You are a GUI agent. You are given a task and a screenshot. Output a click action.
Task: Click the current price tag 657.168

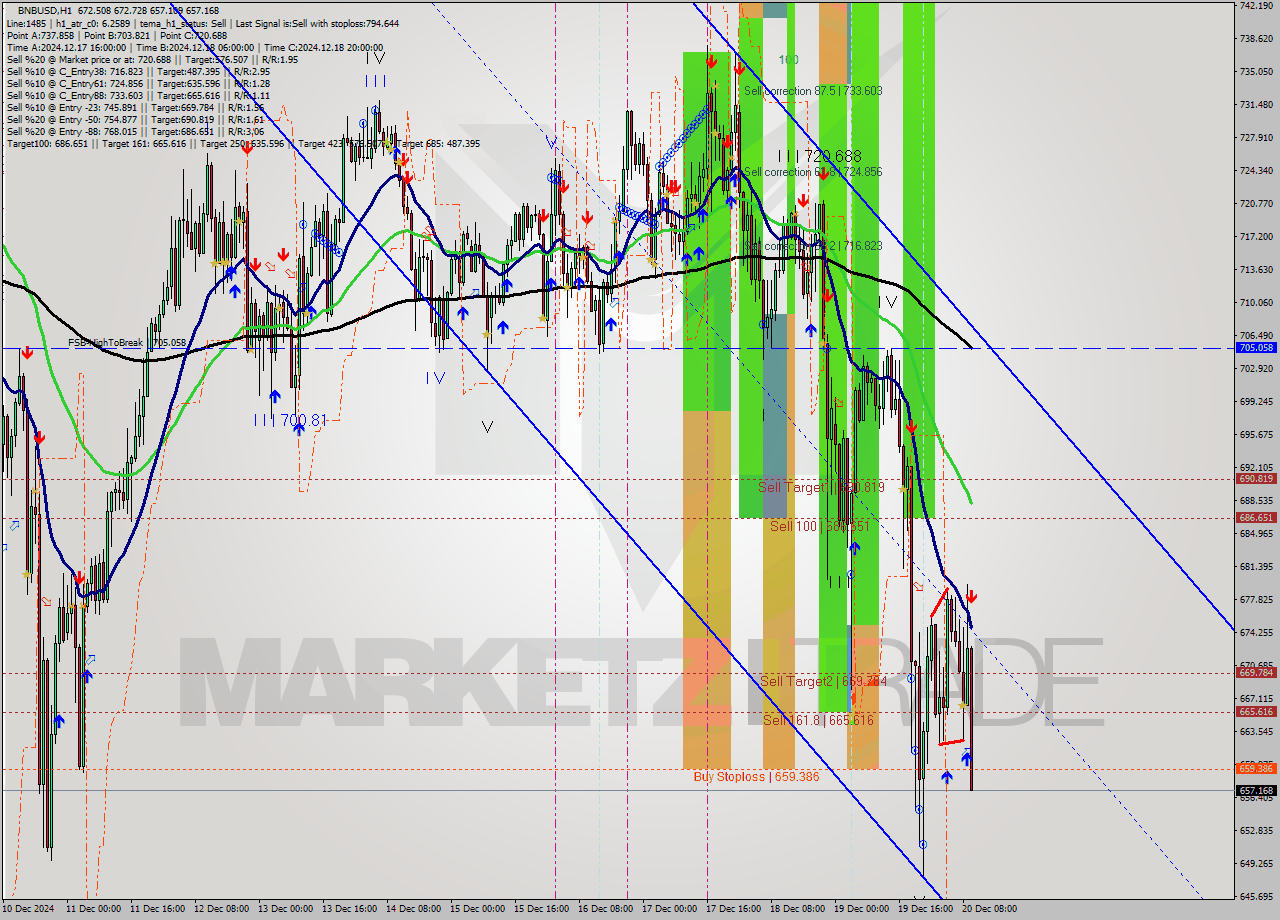click(1255, 790)
